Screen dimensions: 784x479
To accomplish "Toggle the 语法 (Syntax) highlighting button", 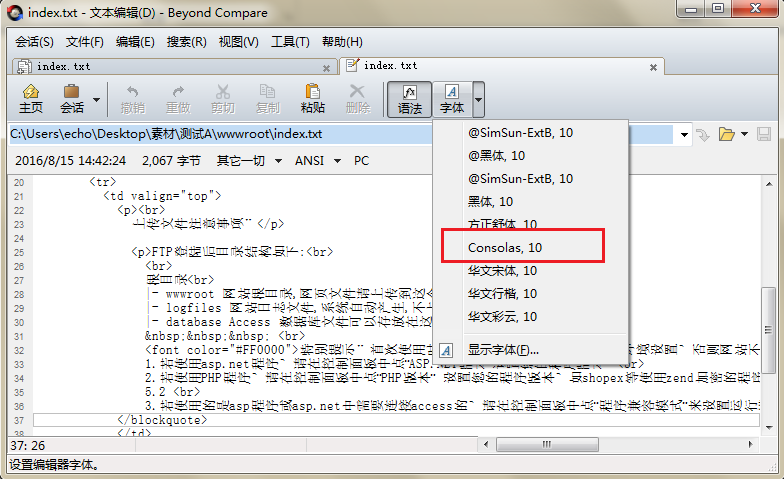I will 410,99.
